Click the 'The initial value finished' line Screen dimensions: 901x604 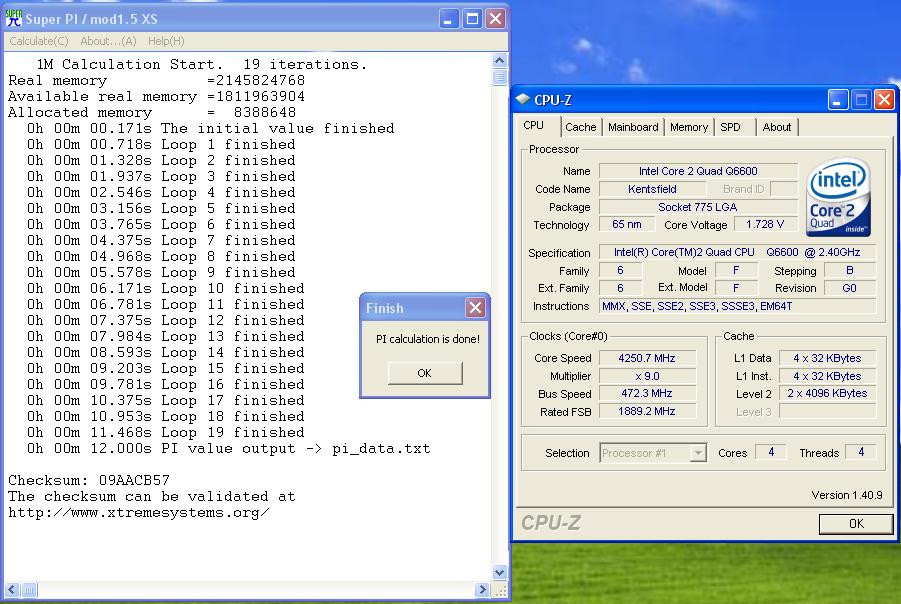point(210,128)
